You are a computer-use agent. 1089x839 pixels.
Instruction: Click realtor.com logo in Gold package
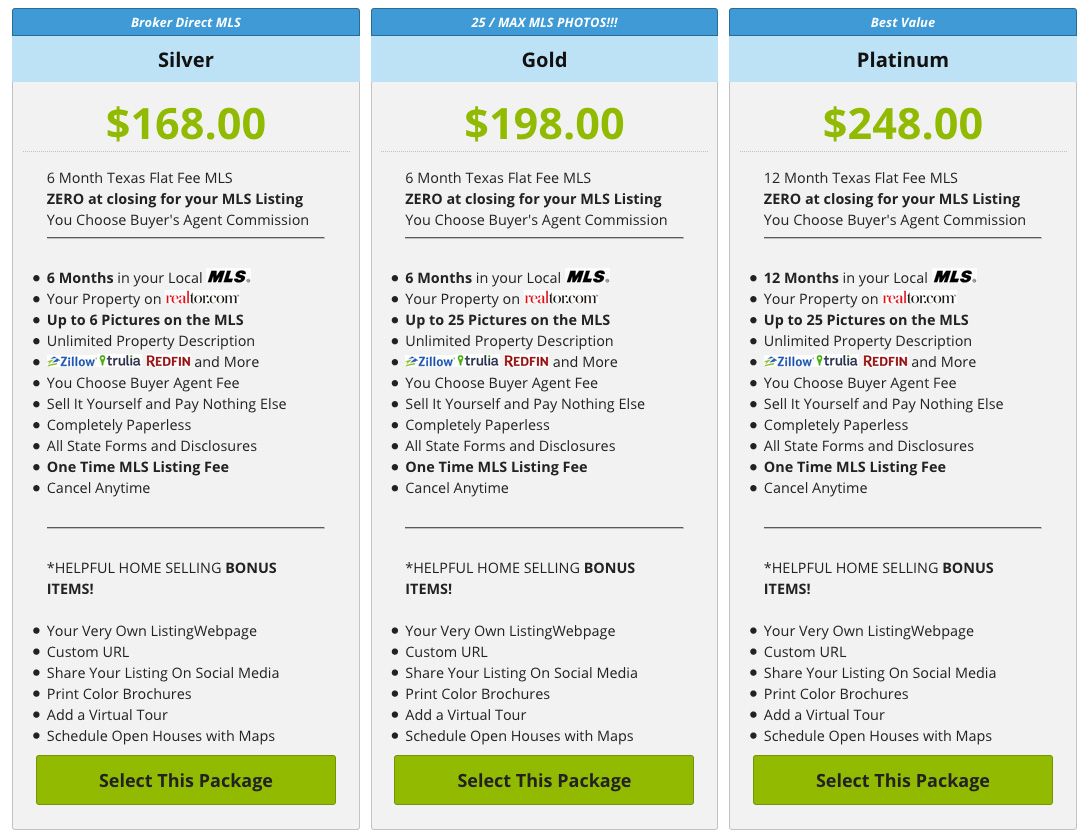click(560, 298)
